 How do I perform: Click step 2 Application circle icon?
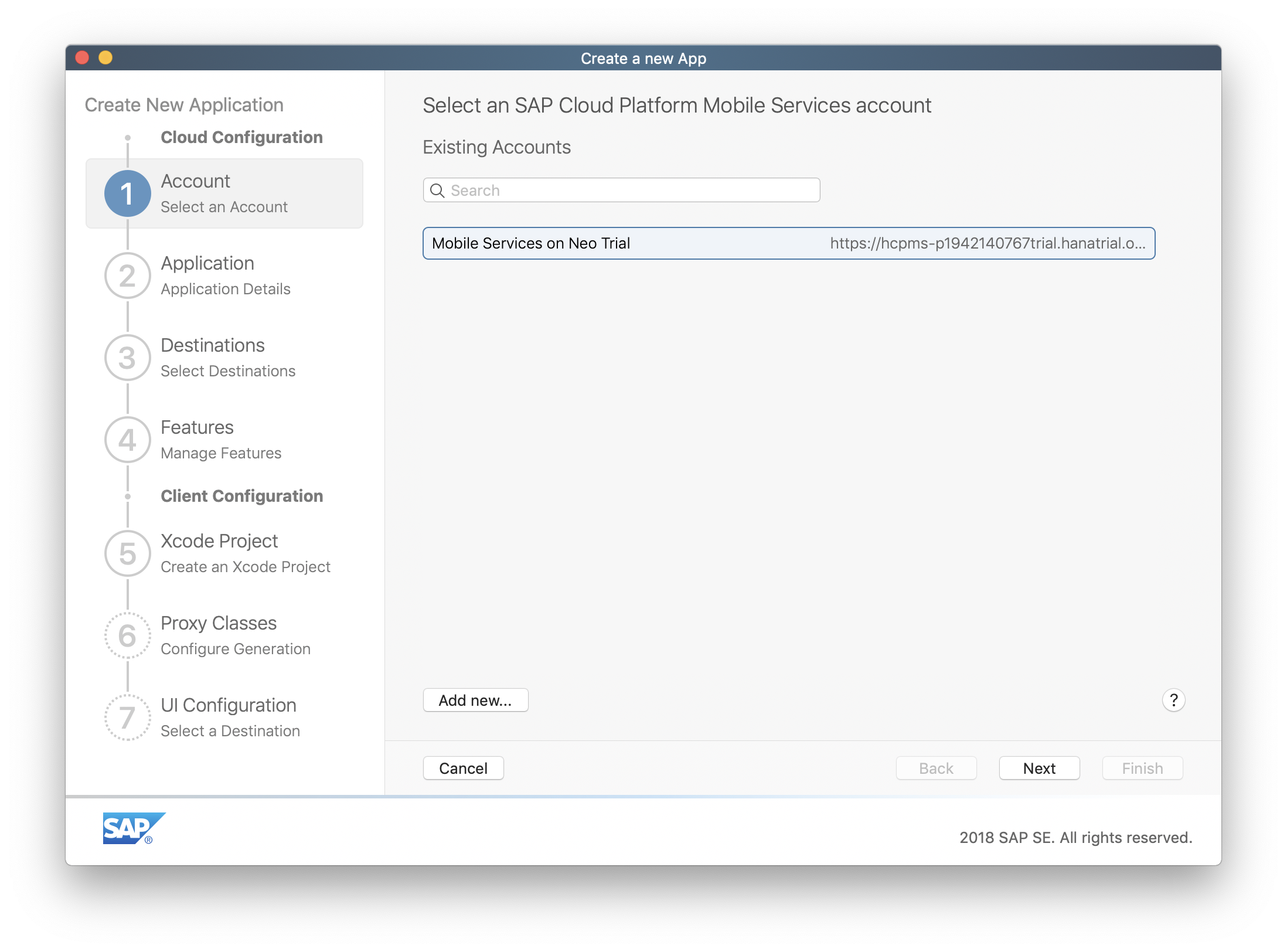tap(127, 276)
